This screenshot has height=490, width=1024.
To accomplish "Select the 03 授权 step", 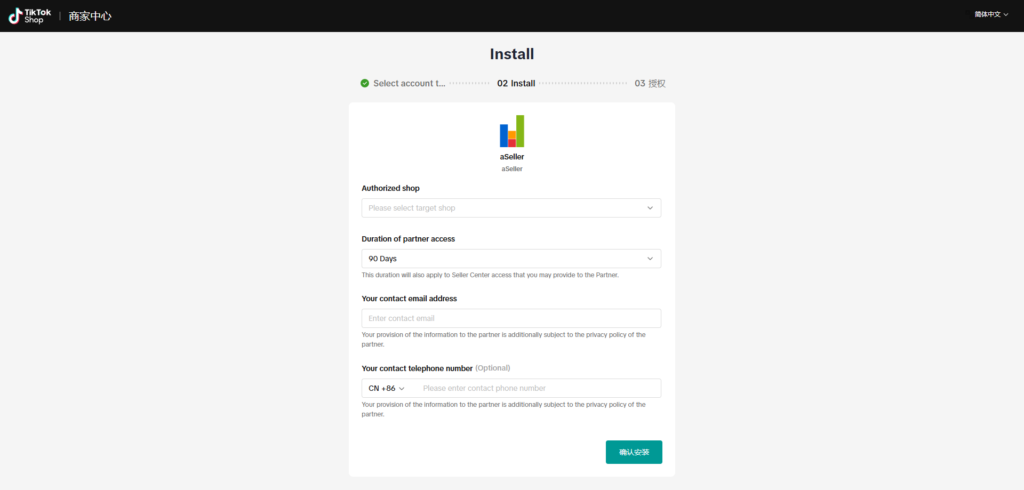I will 650,84.
